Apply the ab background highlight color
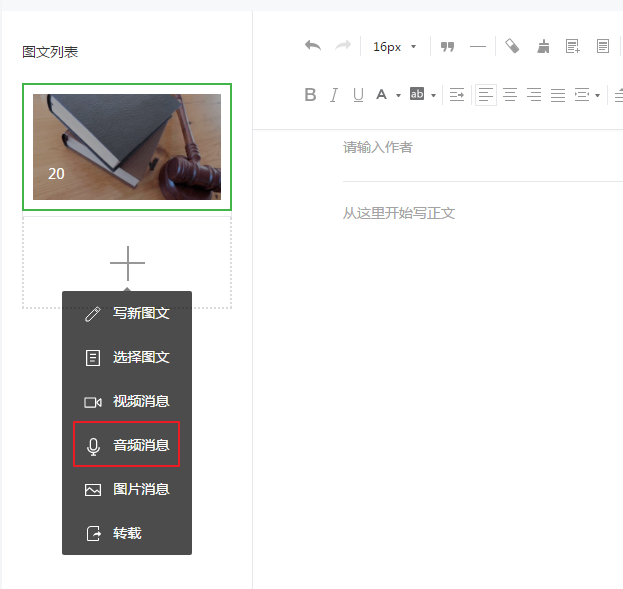 point(417,94)
